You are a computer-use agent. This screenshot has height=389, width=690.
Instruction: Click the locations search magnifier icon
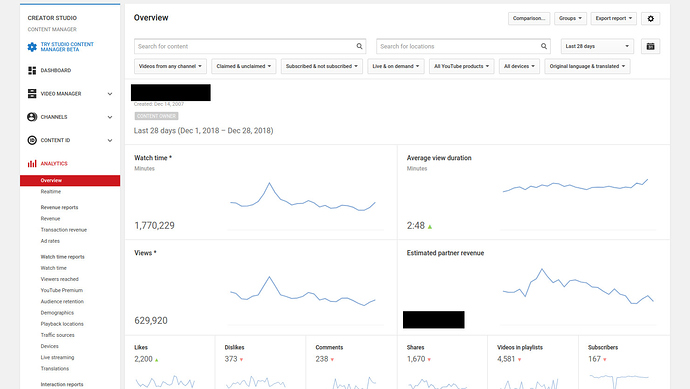click(x=544, y=46)
